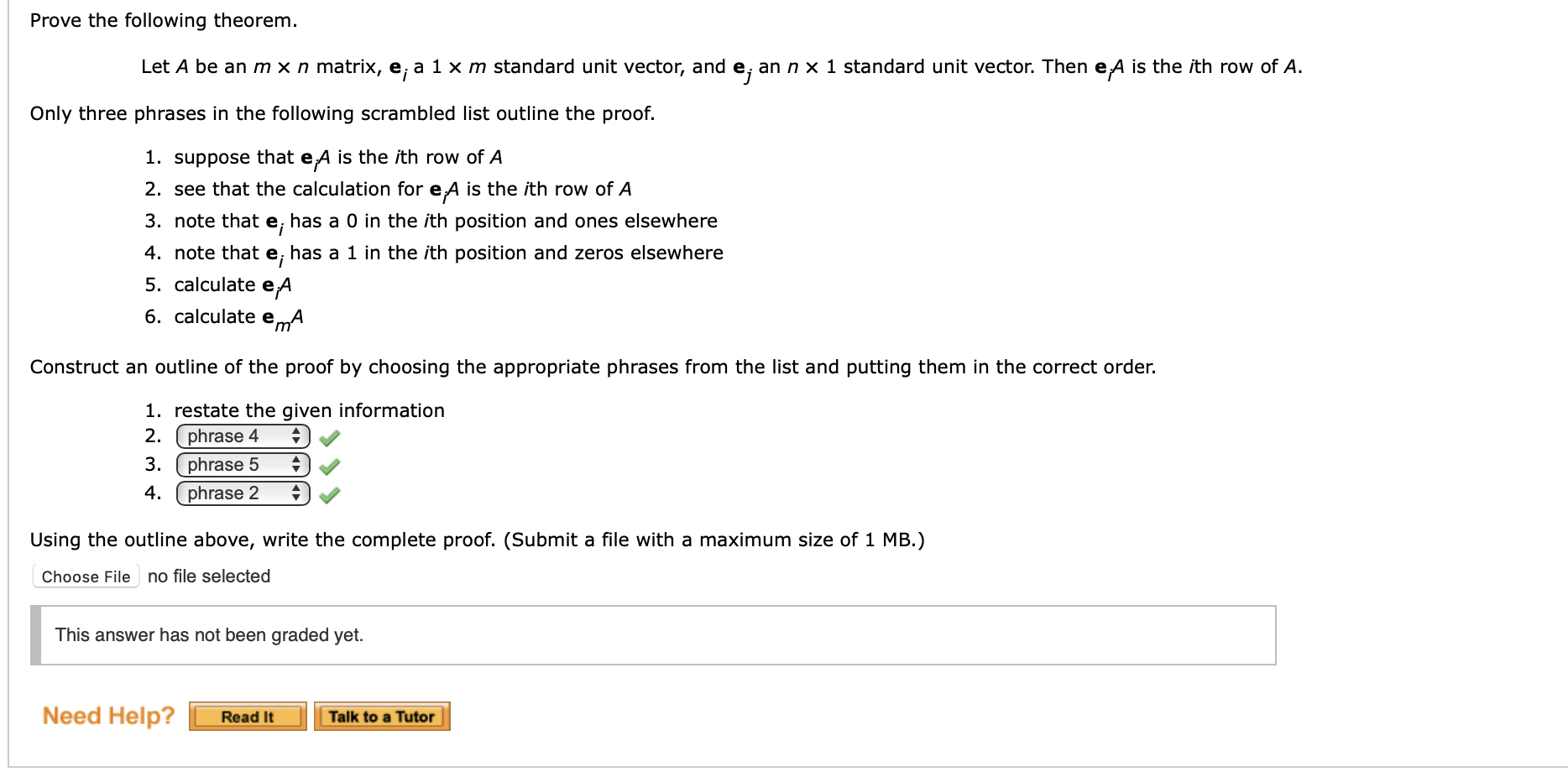Click the green checkmark beside phrase 2
The image size is (1568, 772).
(x=329, y=494)
